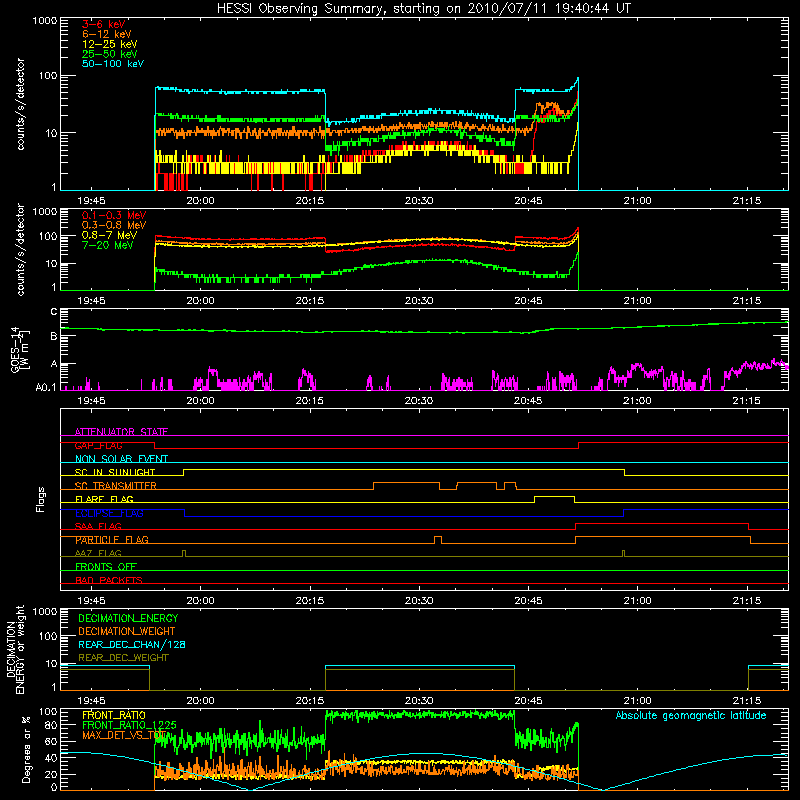Click the ATTENUATOR_STATE flag label

coord(121,432)
